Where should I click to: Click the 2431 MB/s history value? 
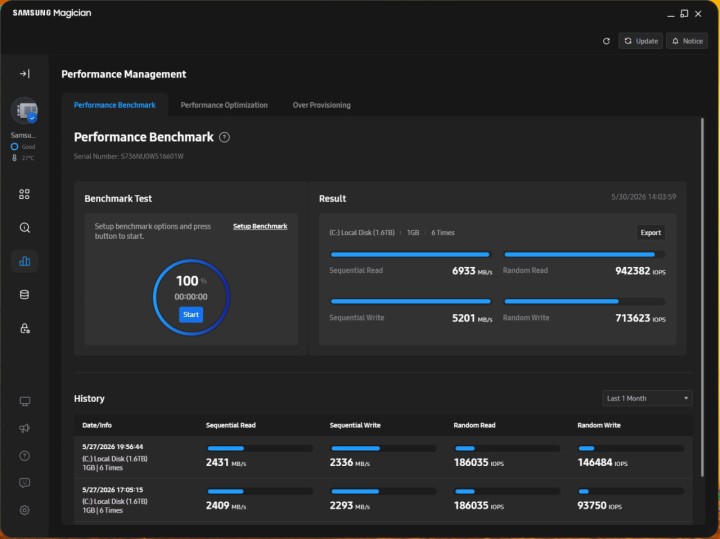pyautogui.click(x=226, y=462)
